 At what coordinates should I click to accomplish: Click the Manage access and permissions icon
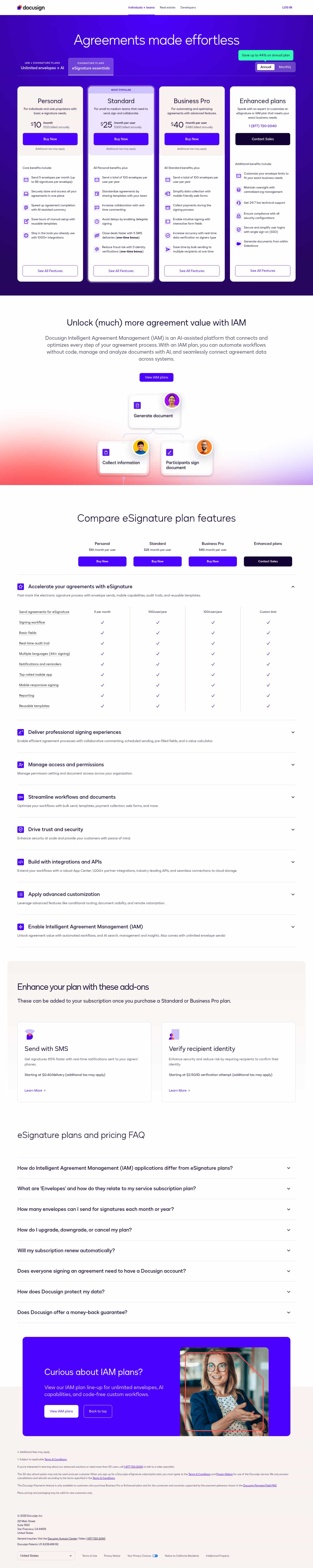pyautogui.click(x=21, y=765)
